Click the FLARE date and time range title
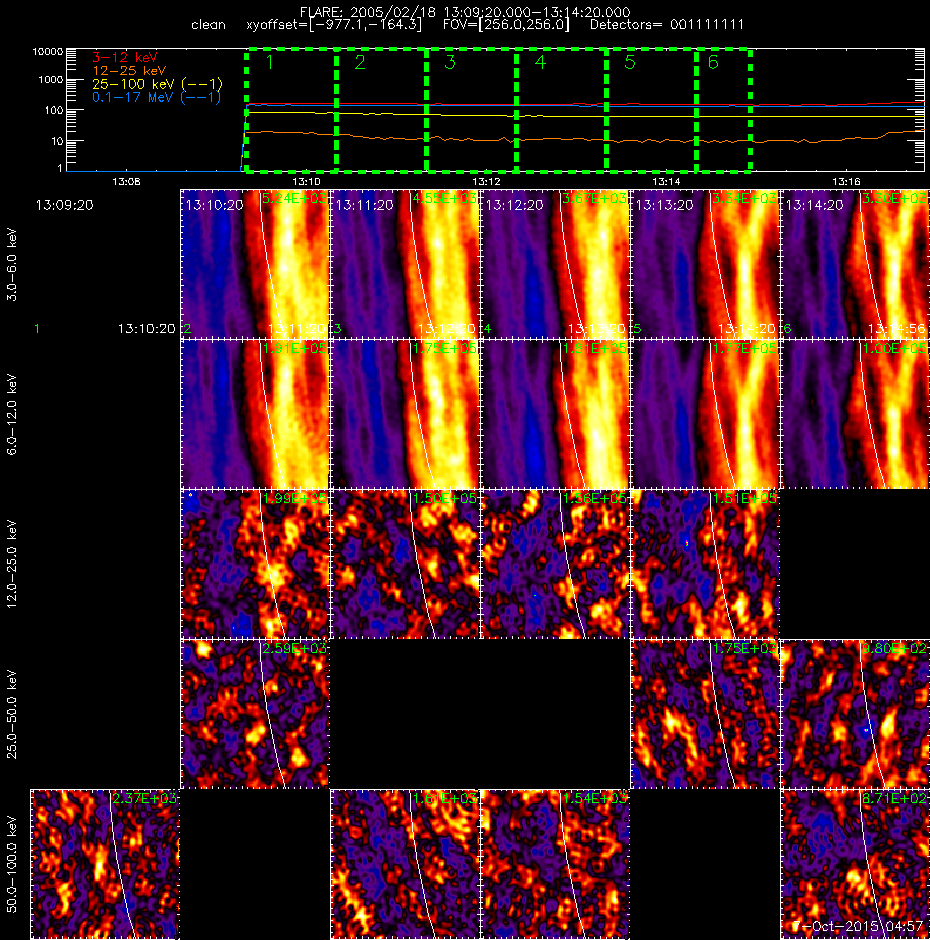Image resolution: width=930 pixels, height=940 pixels. point(465,12)
